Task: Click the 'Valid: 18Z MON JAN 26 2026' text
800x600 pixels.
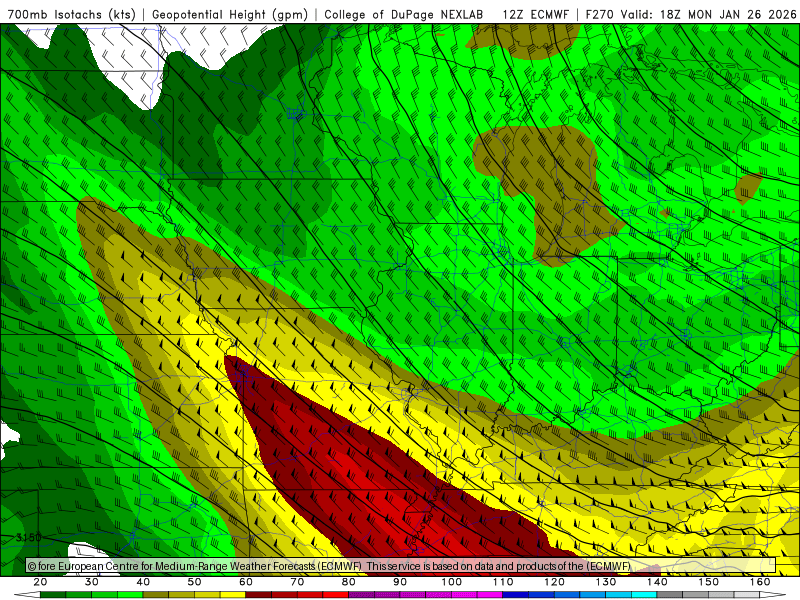Action: point(709,15)
